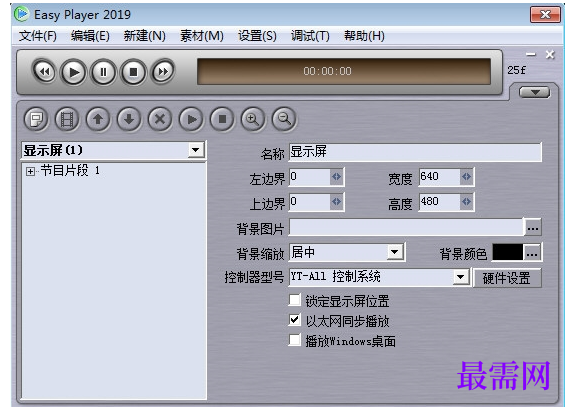The image size is (569, 407).
Task: Click the 25f frame rate label
Action: [x=516, y=70]
